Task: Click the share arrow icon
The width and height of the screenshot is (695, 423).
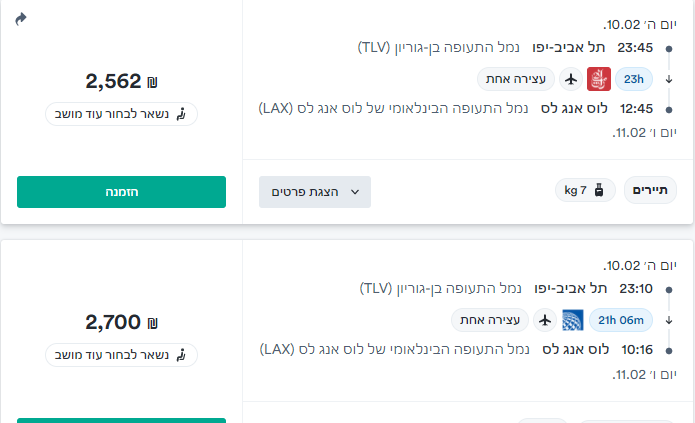Action: click(22, 19)
